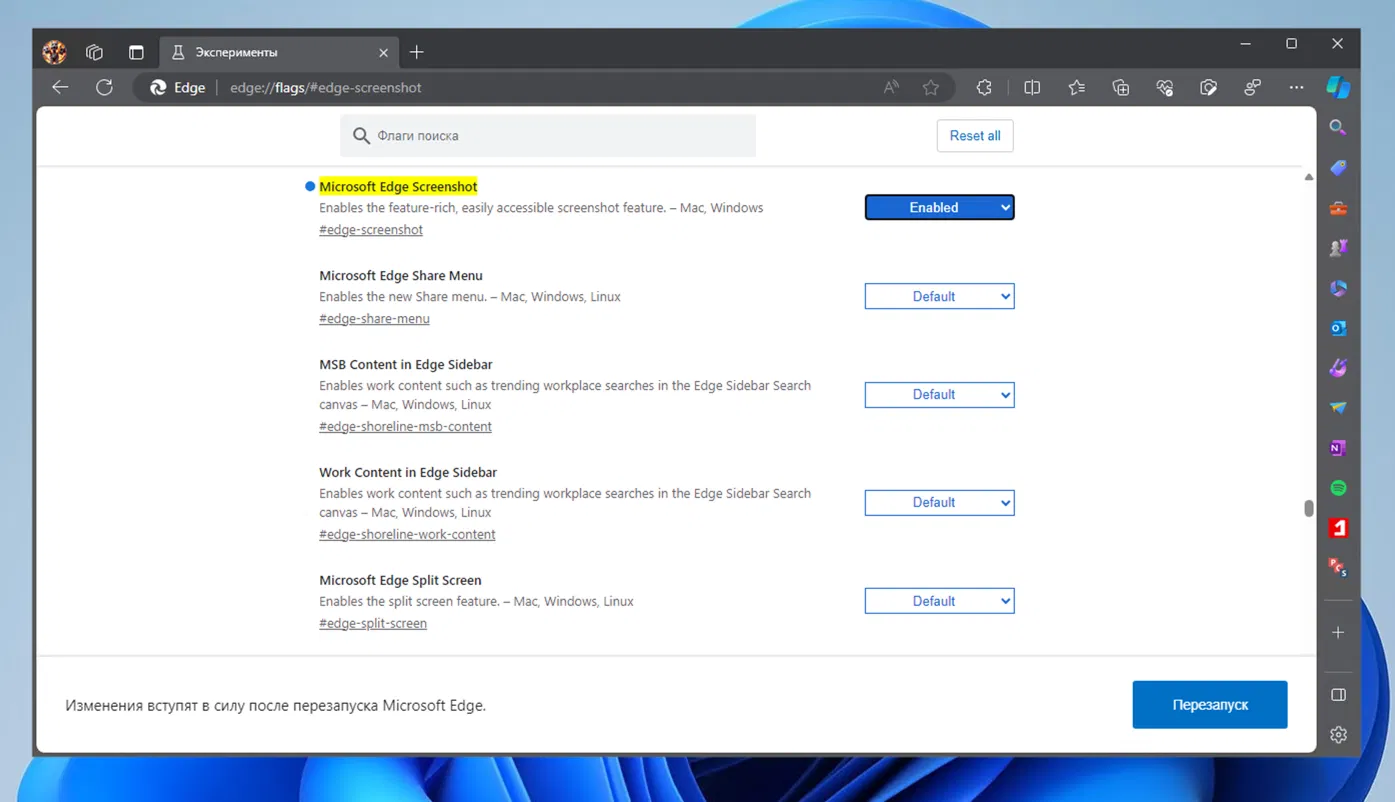Go back with the back arrow
The height and width of the screenshot is (802, 1395).
60,87
